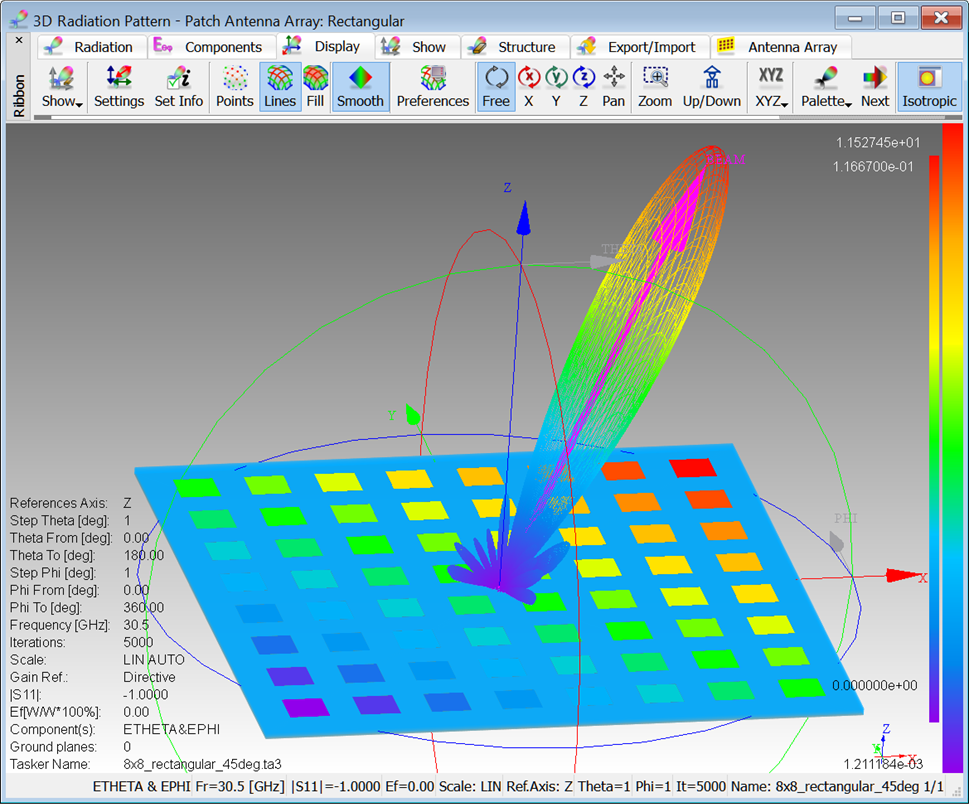Viewport: 969px width, 804px height.
Task: Click the status bar Ref.Axis: Z entry
Action: pos(540,787)
